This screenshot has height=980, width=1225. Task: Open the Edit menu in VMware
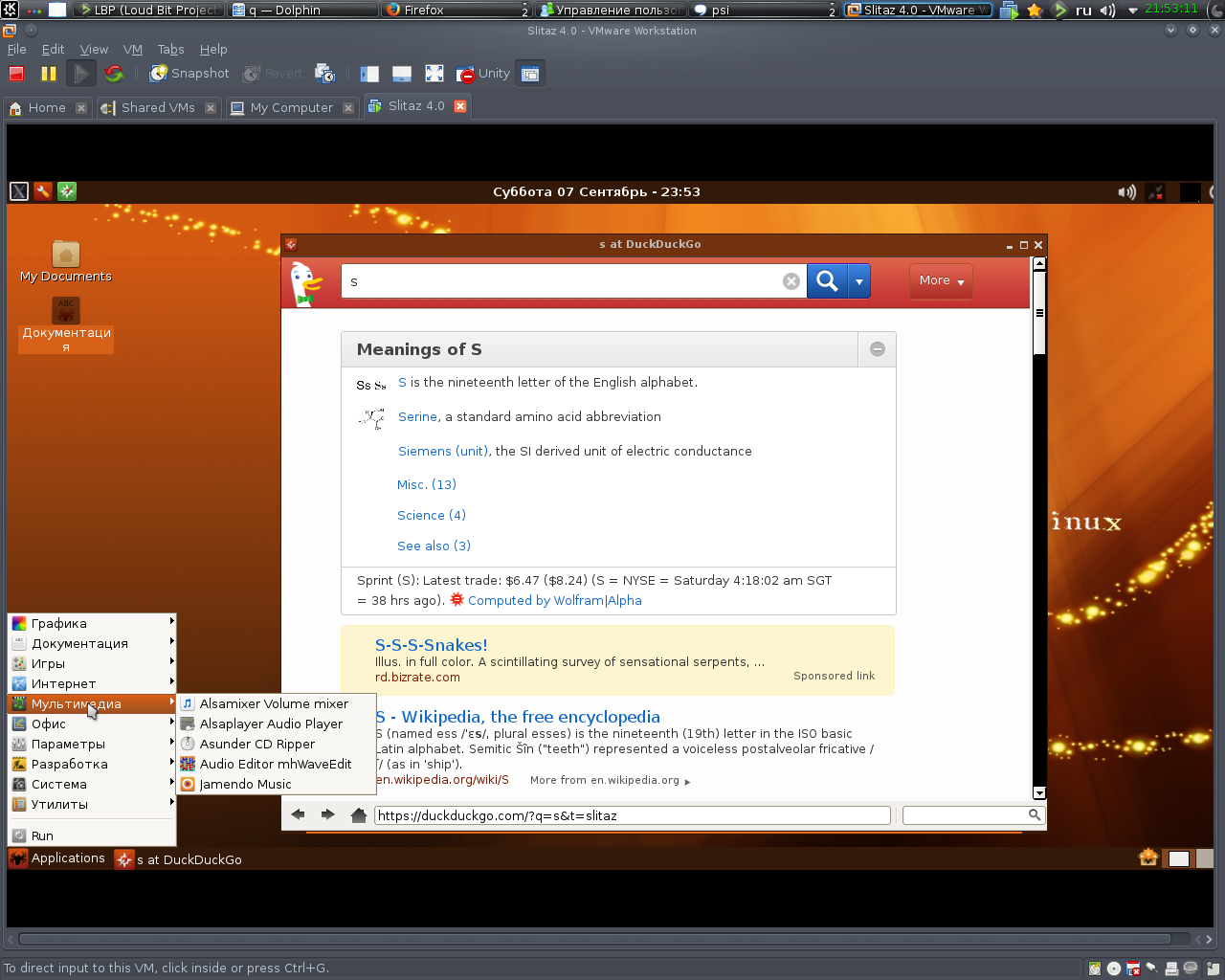(x=54, y=49)
